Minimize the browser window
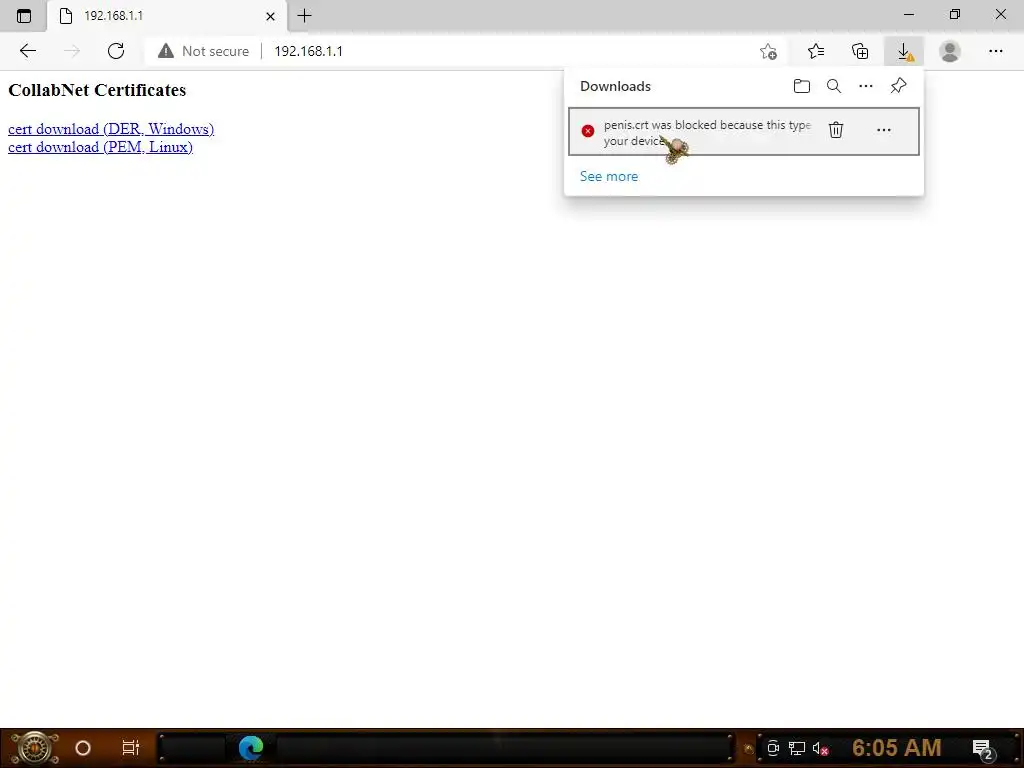Screen dimensions: 1024x768 [909, 14]
